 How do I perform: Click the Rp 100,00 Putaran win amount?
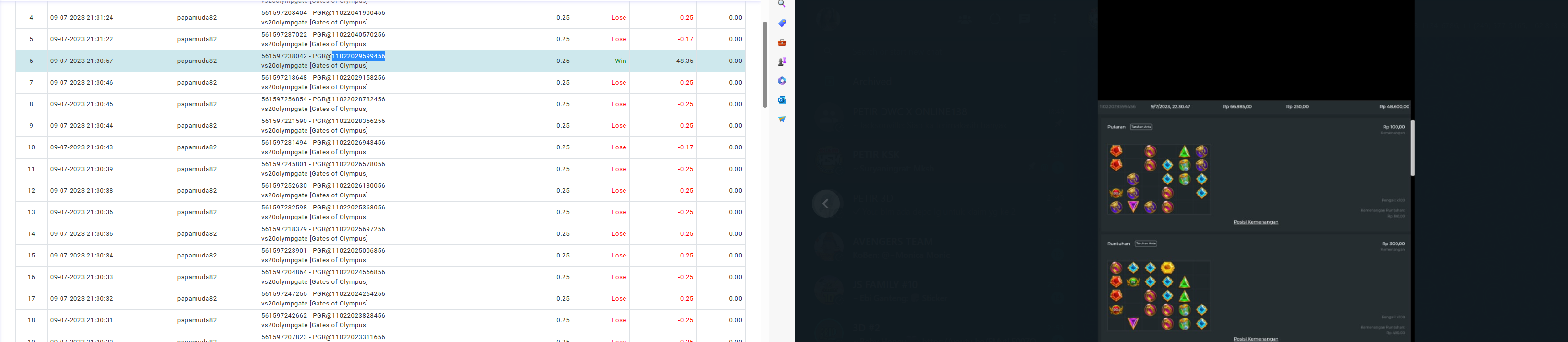coord(1393,127)
